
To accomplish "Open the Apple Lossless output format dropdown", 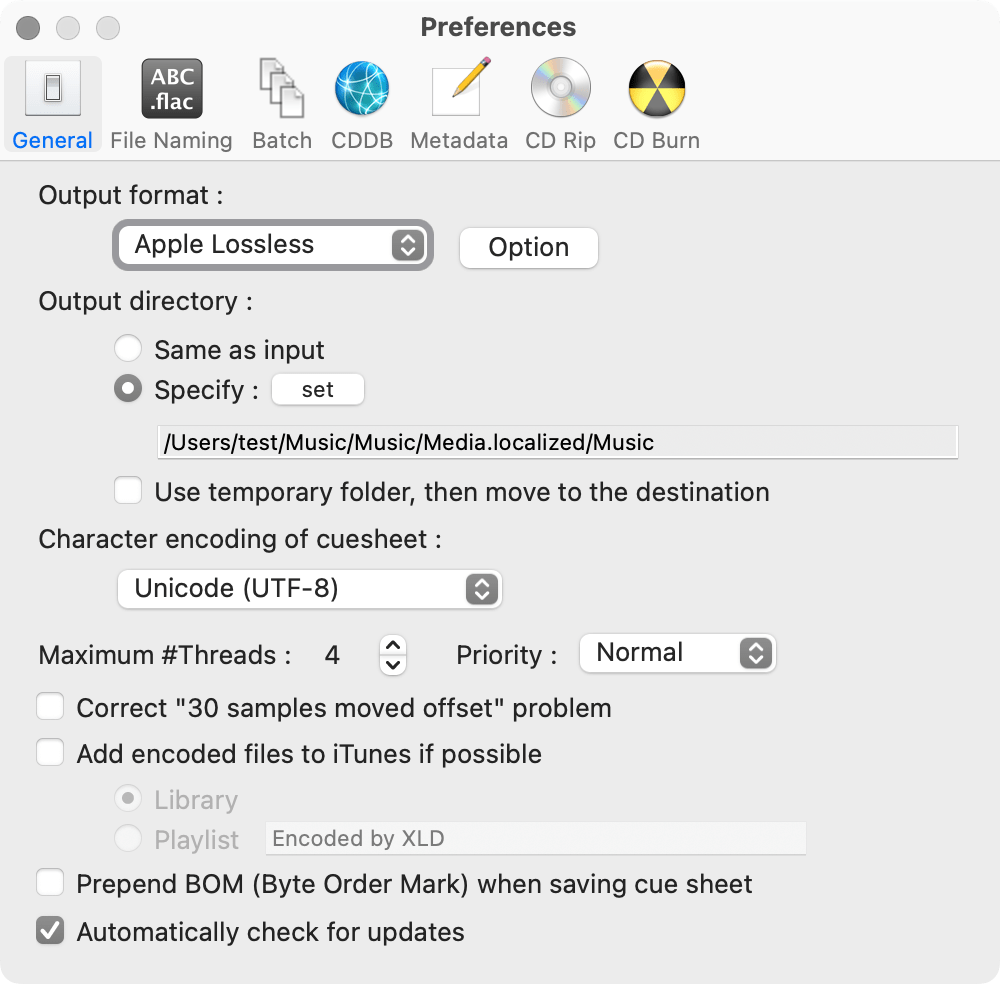I will 273,245.
